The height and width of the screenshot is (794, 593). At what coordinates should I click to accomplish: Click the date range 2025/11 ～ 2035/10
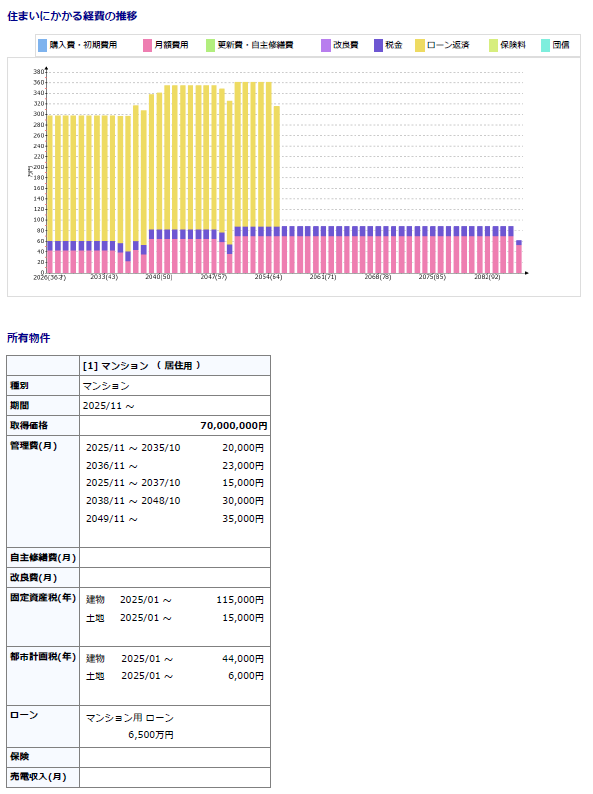click(133, 448)
